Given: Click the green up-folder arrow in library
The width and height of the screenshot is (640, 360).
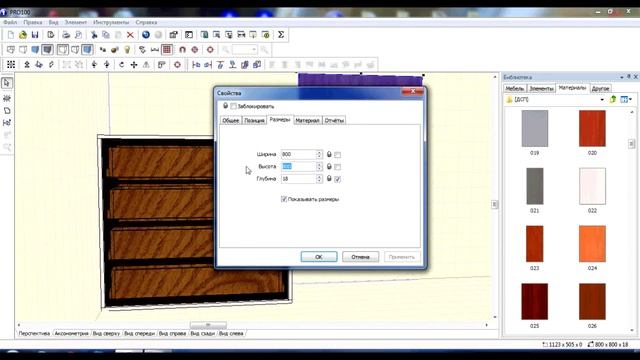Looking at the screenshot, I should pos(613,99).
